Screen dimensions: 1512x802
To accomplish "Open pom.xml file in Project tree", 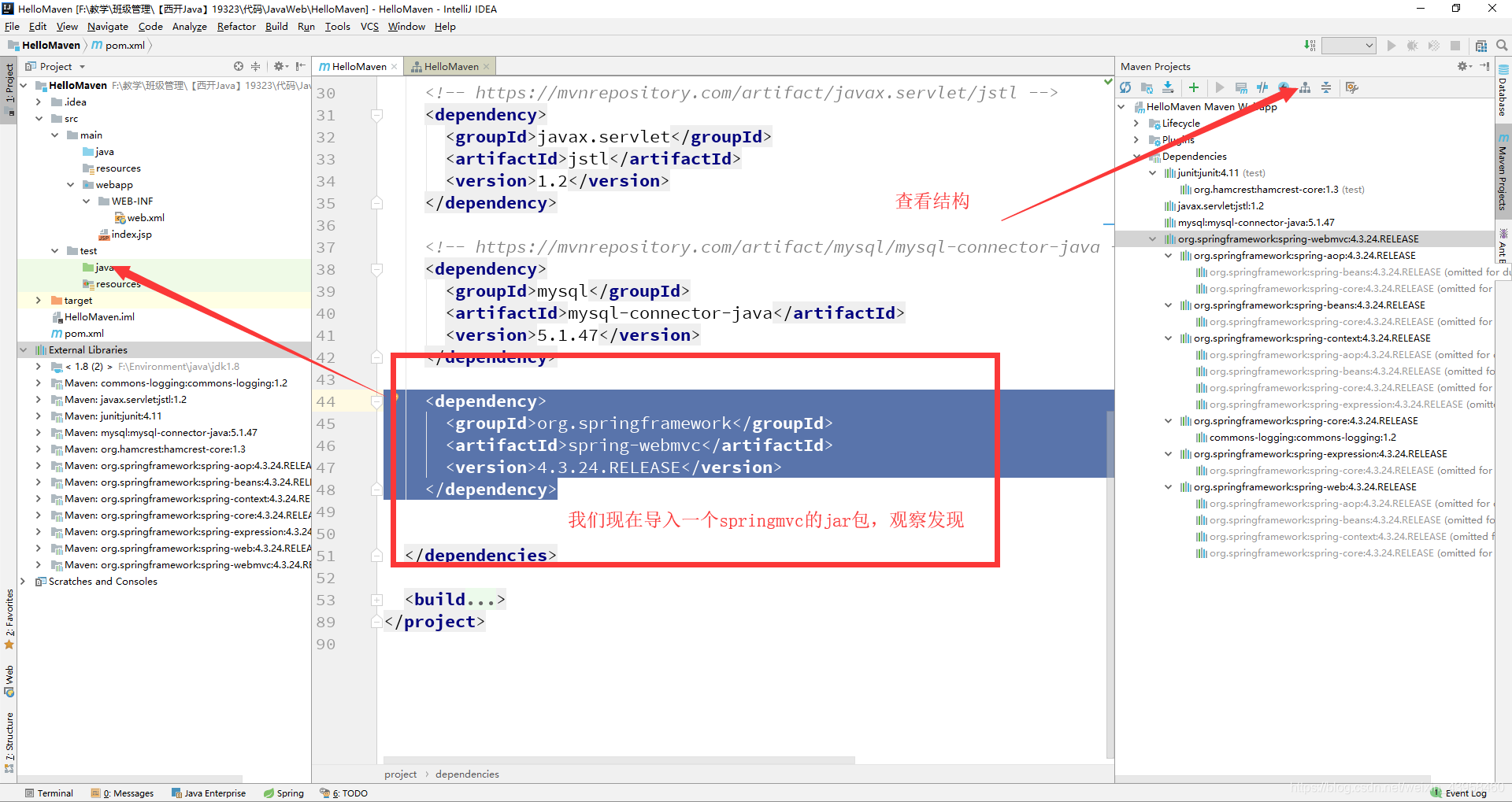I will tap(83, 334).
